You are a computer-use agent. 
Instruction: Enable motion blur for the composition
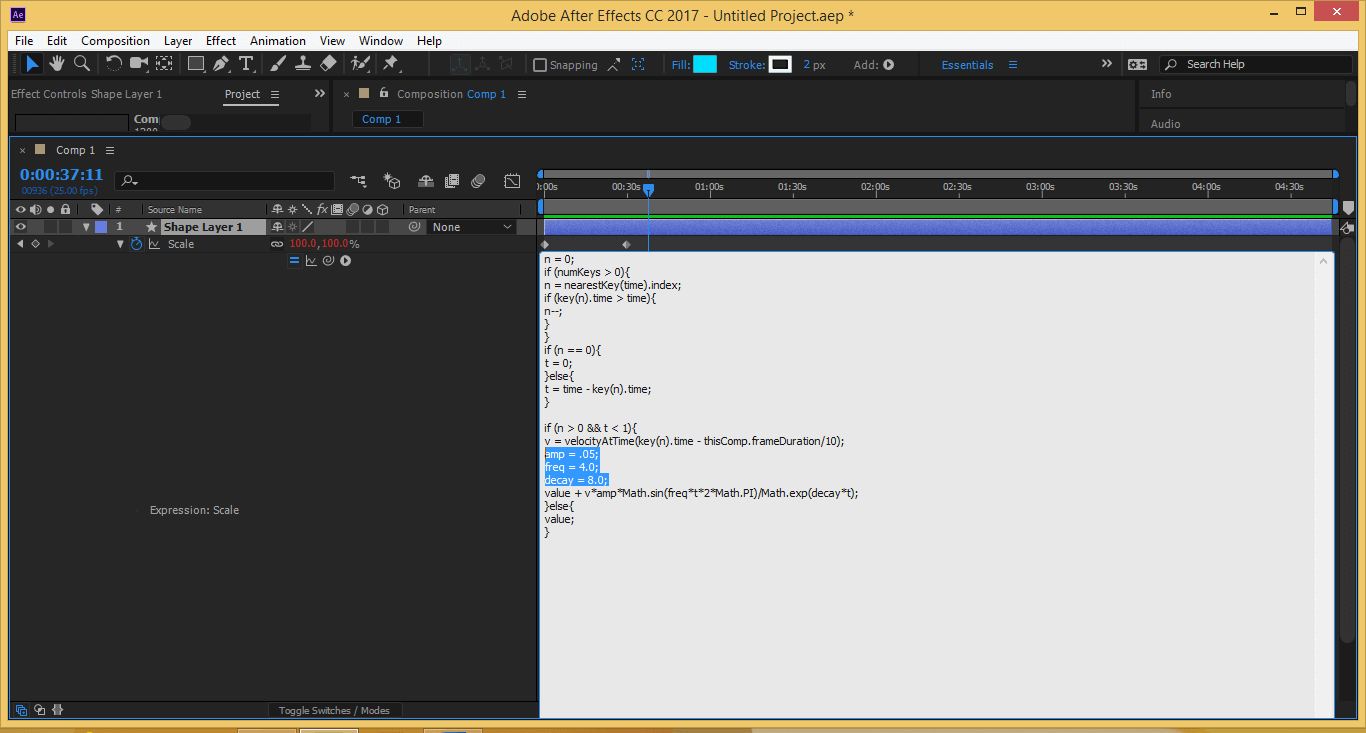[478, 181]
